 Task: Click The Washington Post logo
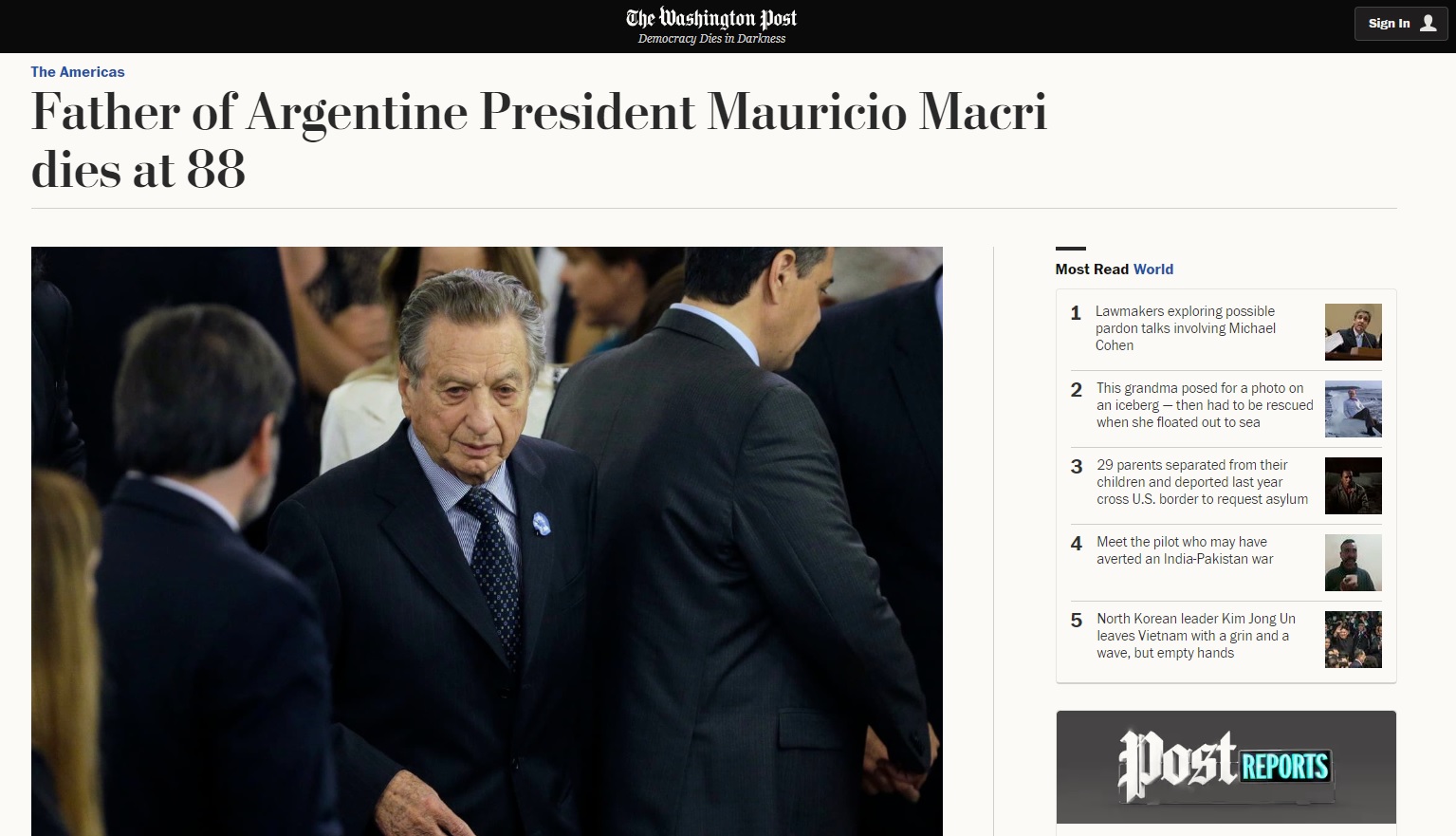point(711,18)
